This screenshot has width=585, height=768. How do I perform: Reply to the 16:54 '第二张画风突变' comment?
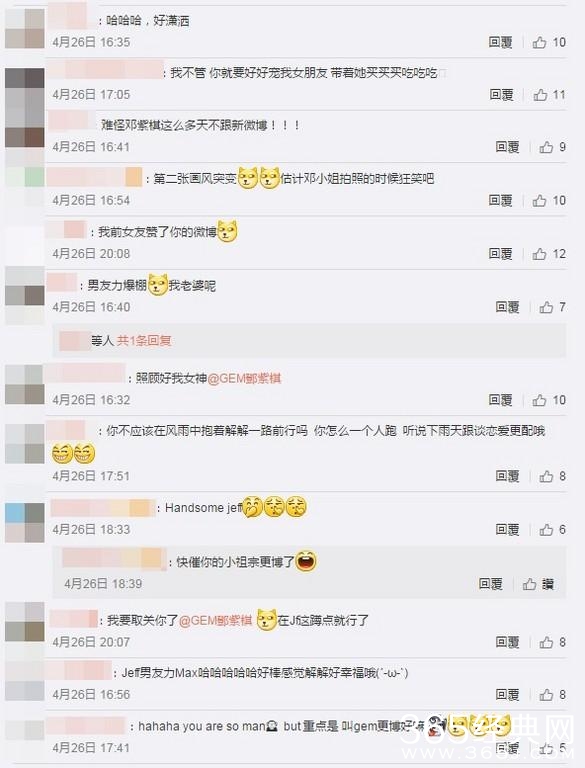500,200
